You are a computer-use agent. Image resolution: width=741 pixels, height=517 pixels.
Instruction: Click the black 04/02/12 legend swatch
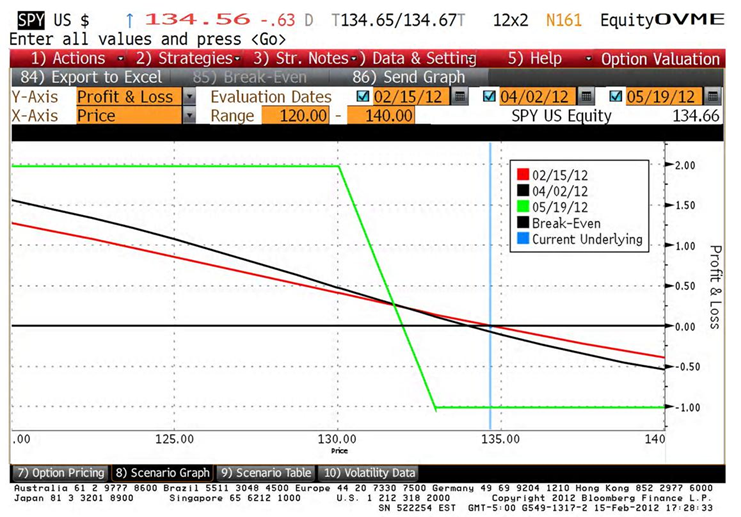tap(523, 190)
